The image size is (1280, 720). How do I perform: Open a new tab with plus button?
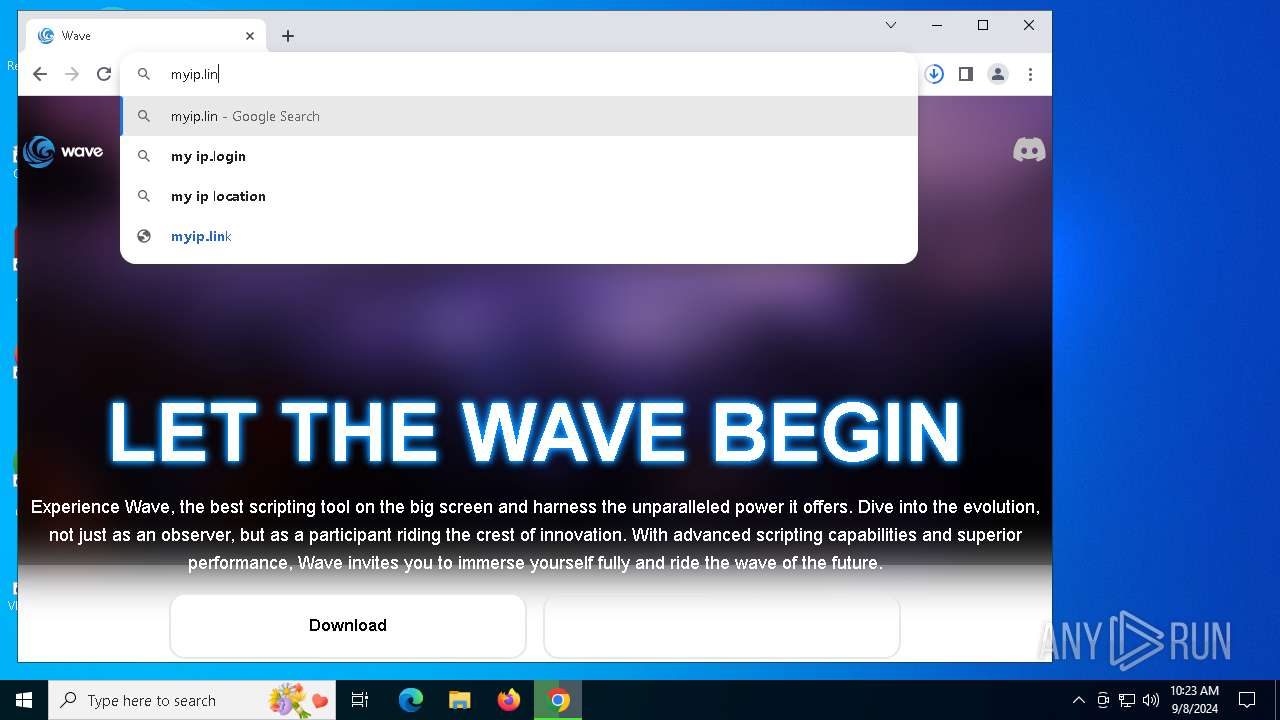coord(288,36)
